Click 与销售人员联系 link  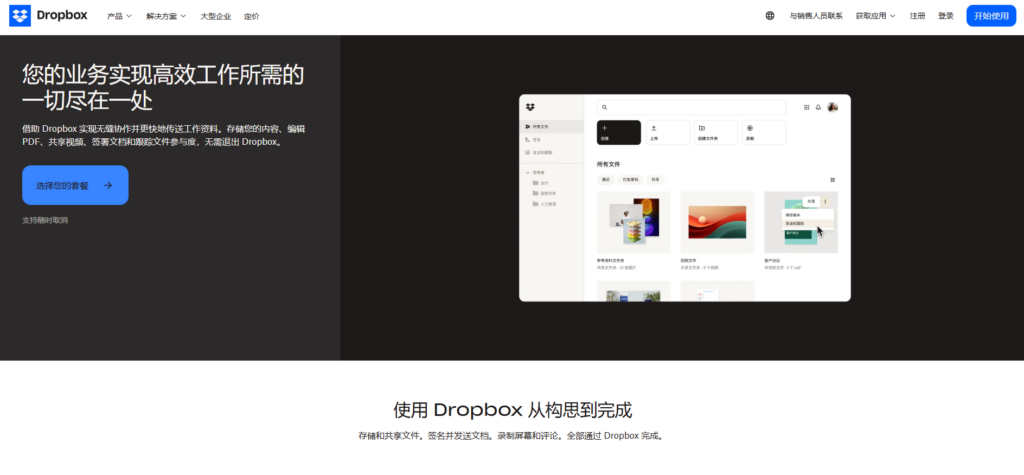click(x=816, y=16)
